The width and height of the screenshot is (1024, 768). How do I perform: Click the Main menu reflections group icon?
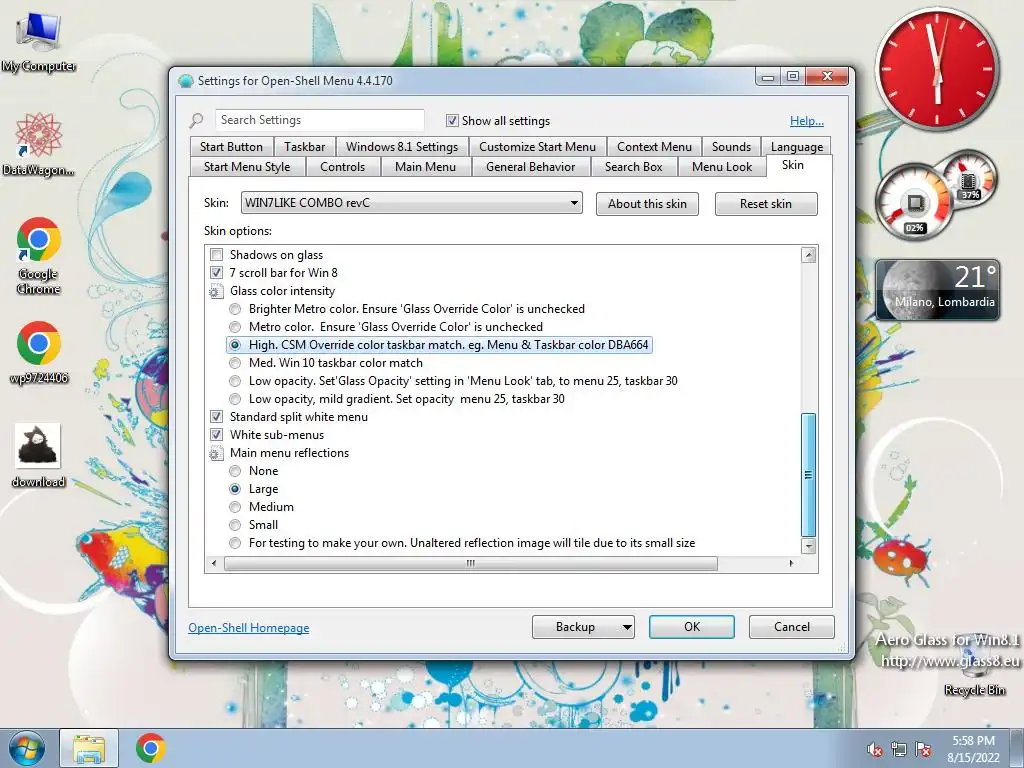click(216, 453)
